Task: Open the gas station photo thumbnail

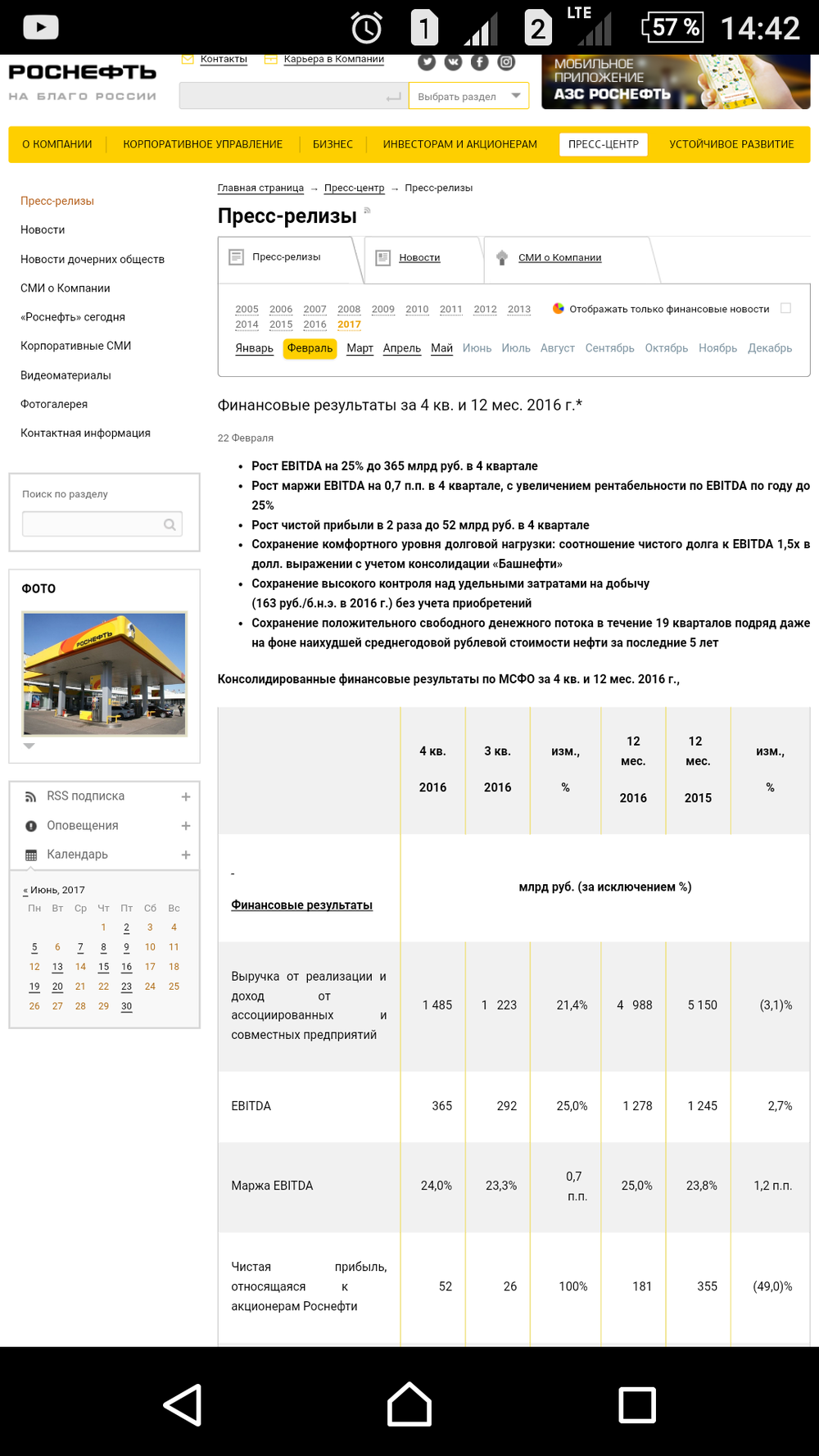Action: [105, 674]
